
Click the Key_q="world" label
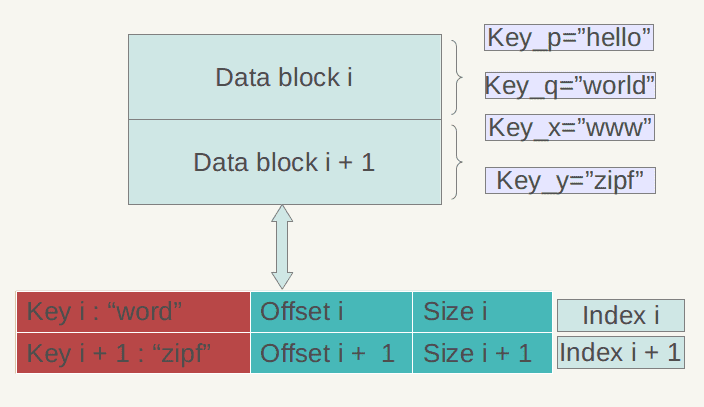[x=570, y=86]
